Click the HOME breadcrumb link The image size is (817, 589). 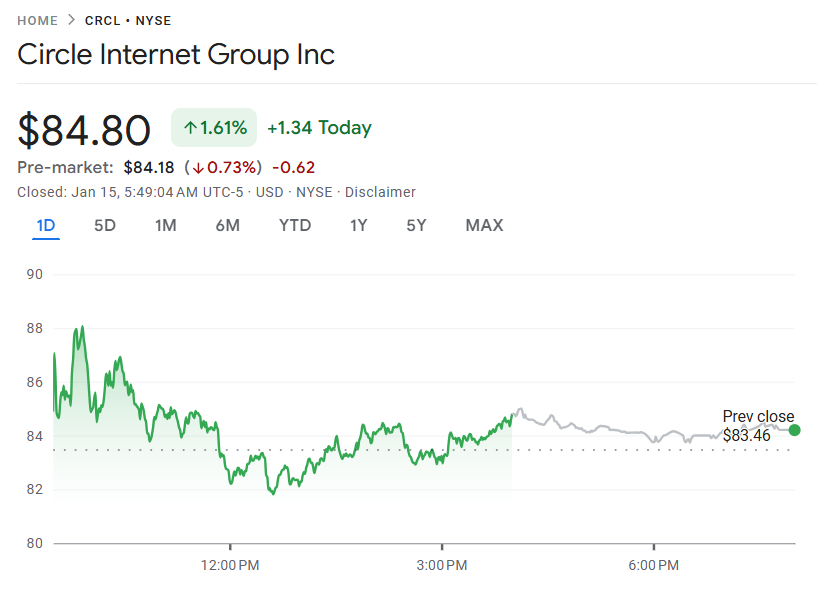point(37,20)
